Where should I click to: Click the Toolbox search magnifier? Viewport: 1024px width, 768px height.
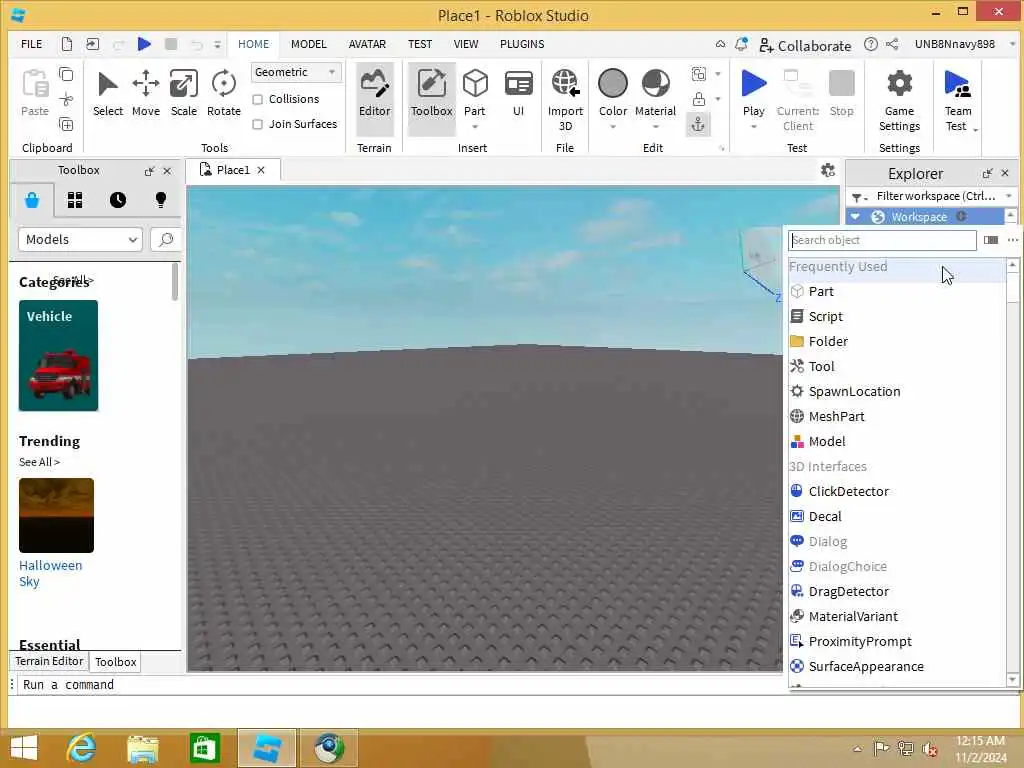(x=166, y=240)
